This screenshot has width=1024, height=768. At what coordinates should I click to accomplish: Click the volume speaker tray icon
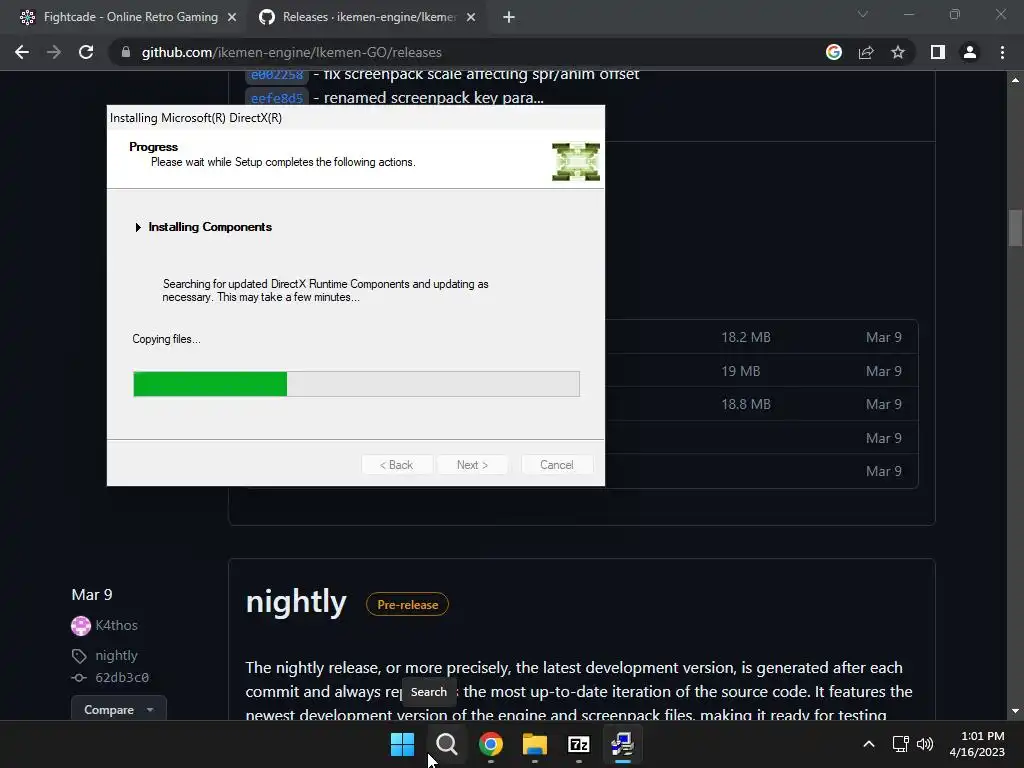(x=925, y=744)
